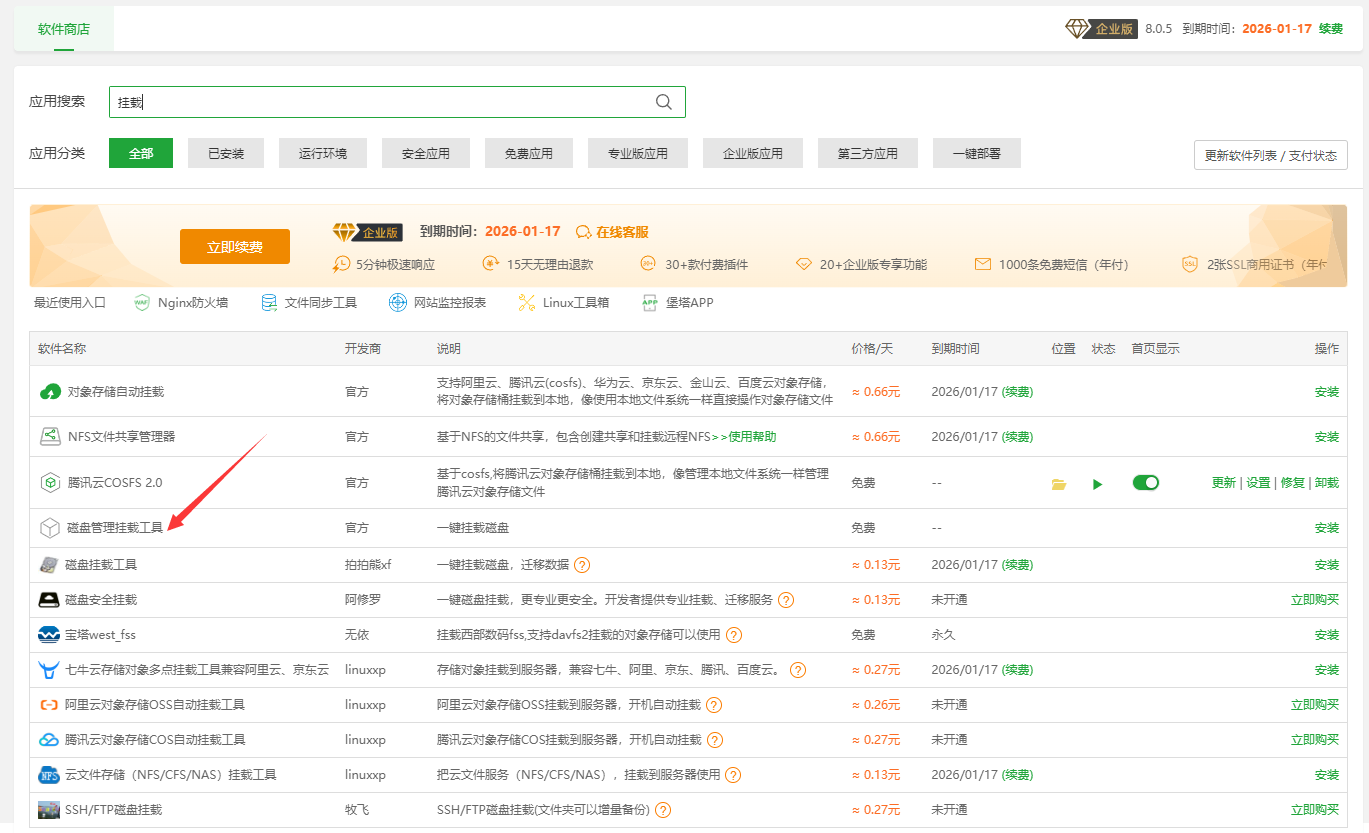Click the 腾讯云COSFS 2.0 plugin icon
This screenshot has height=833, width=1369.
point(50,483)
